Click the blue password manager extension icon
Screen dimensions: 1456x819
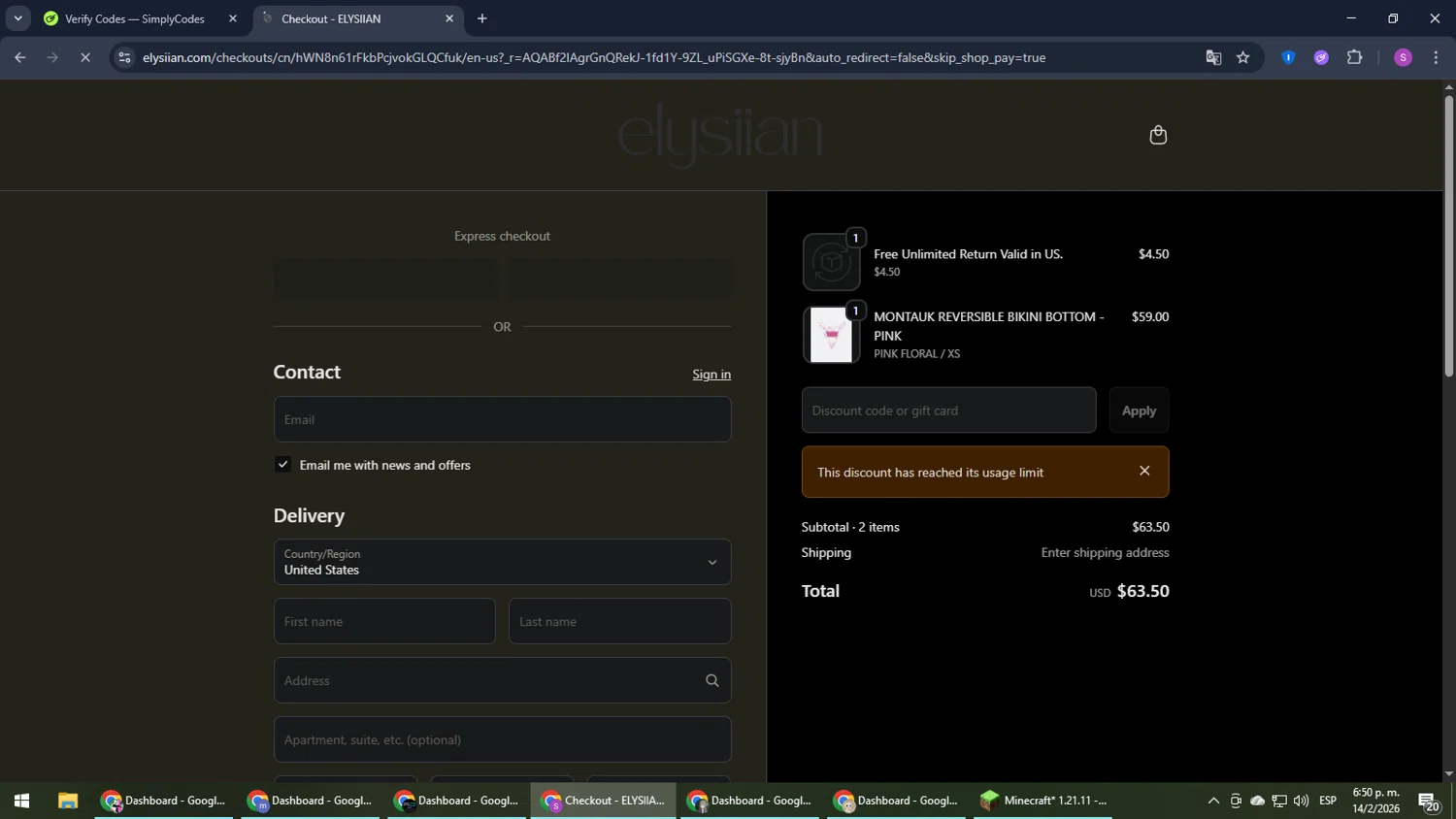point(1288,57)
